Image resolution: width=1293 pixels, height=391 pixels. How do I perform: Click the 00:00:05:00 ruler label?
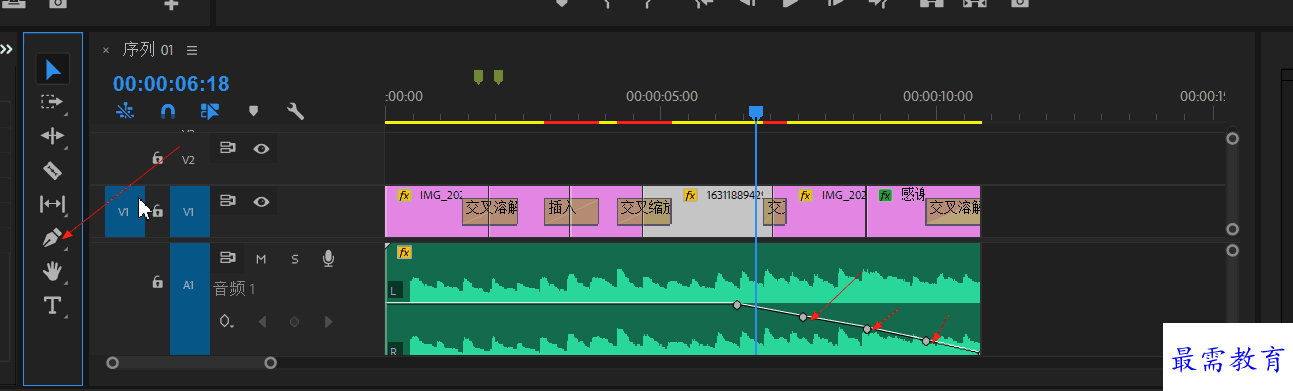pyautogui.click(x=661, y=97)
